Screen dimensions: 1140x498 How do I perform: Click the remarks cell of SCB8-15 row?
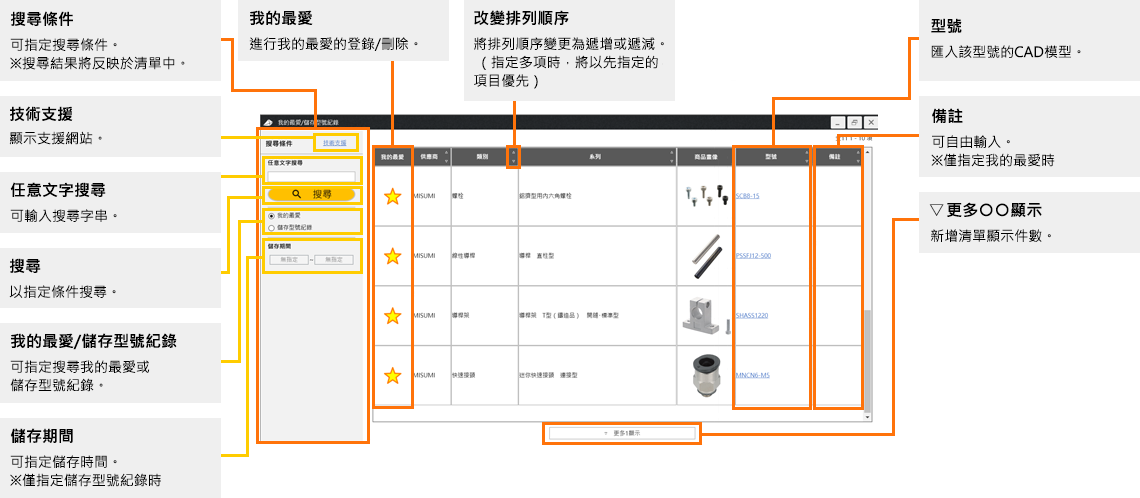tap(838, 196)
